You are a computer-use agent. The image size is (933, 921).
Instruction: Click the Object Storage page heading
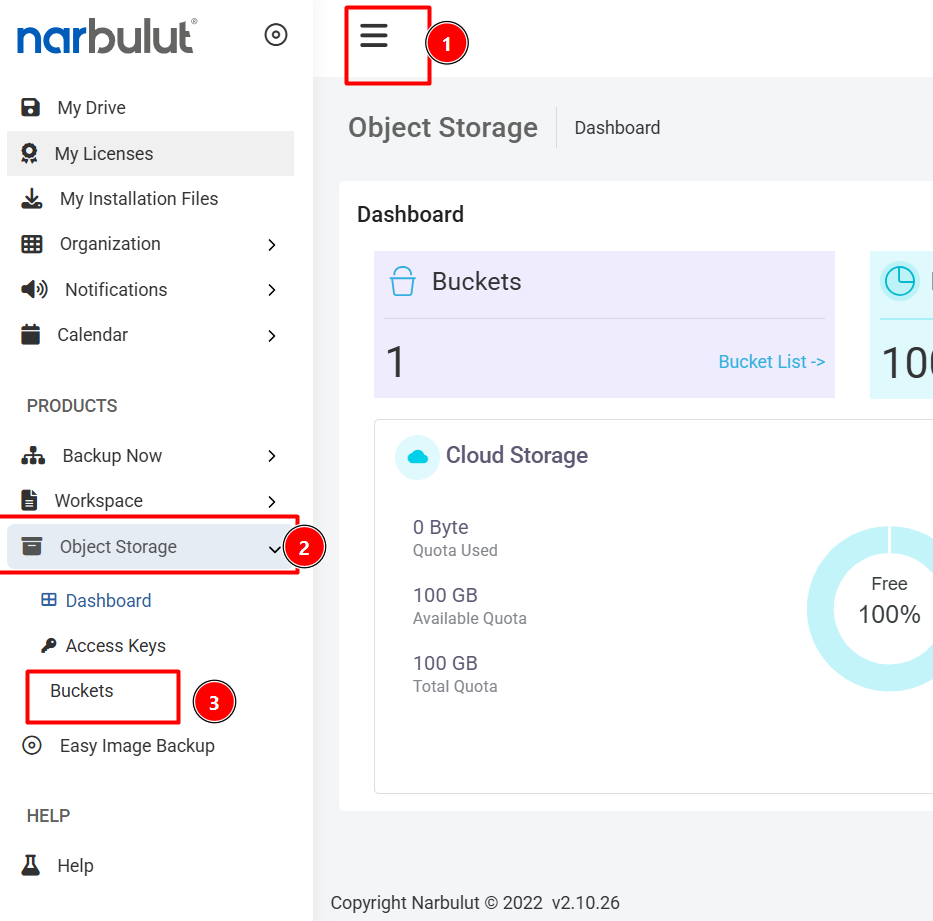click(x=443, y=128)
